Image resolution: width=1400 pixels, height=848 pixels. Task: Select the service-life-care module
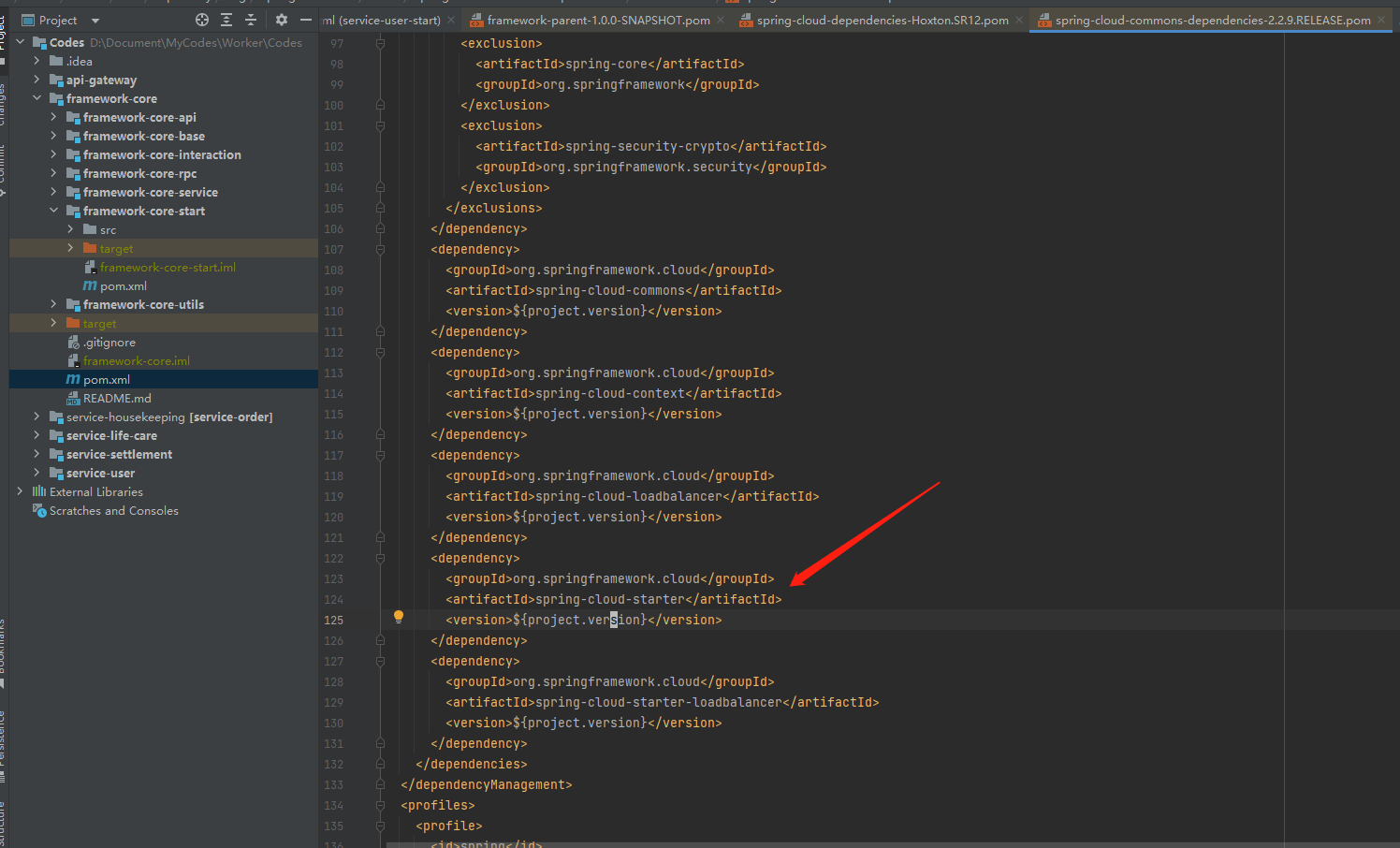pos(111,436)
